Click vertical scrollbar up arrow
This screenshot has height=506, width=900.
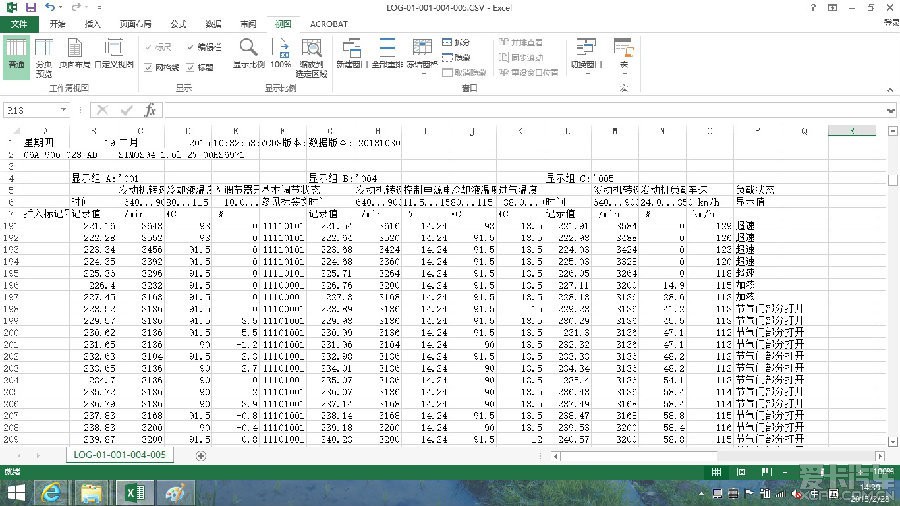(893, 131)
